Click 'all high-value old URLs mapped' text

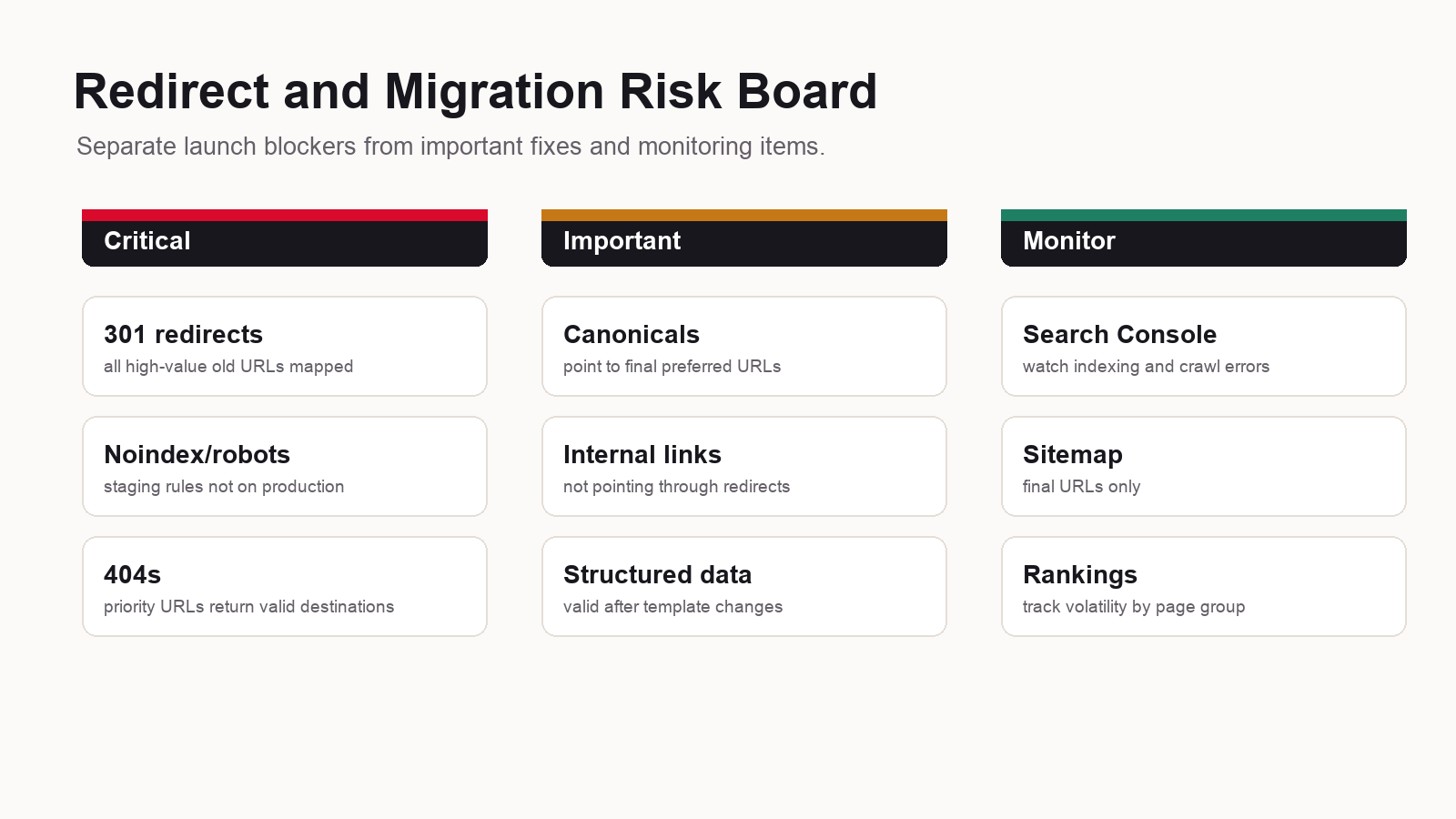coord(228,367)
